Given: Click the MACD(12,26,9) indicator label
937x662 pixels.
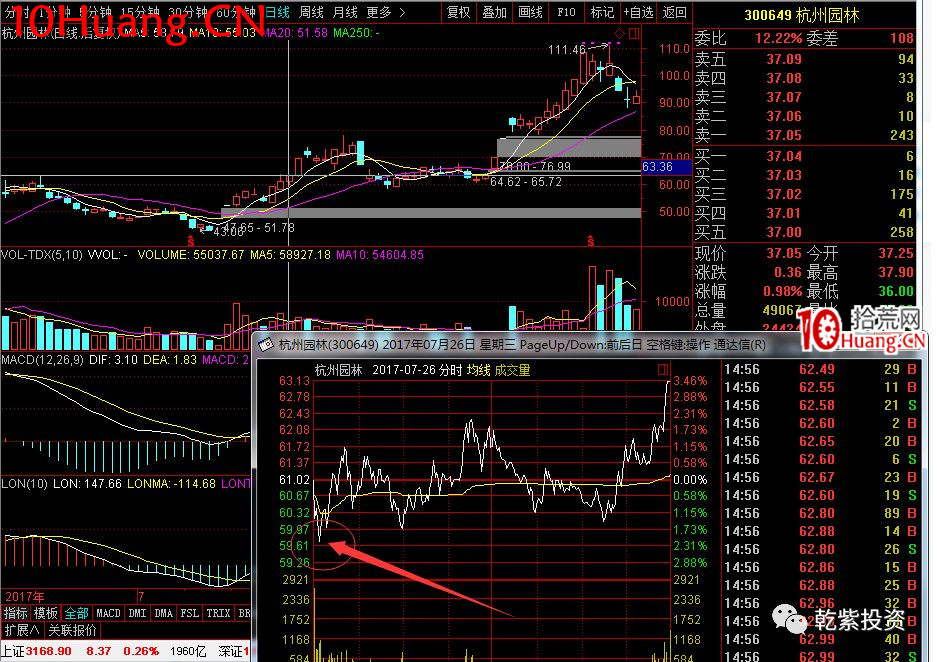Looking at the screenshot, I should pos(44,360).
